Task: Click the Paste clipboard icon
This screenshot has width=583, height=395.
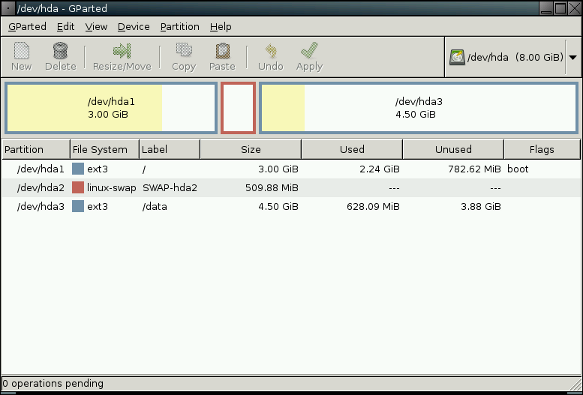Action: click(222, 51)
